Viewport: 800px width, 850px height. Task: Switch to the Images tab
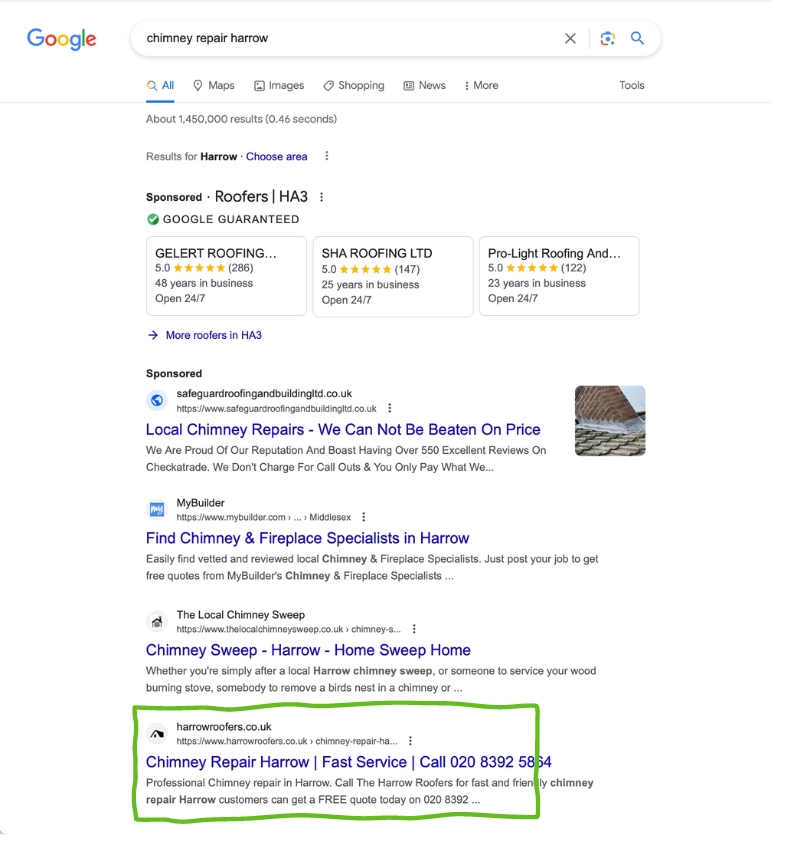click(279, 86)
